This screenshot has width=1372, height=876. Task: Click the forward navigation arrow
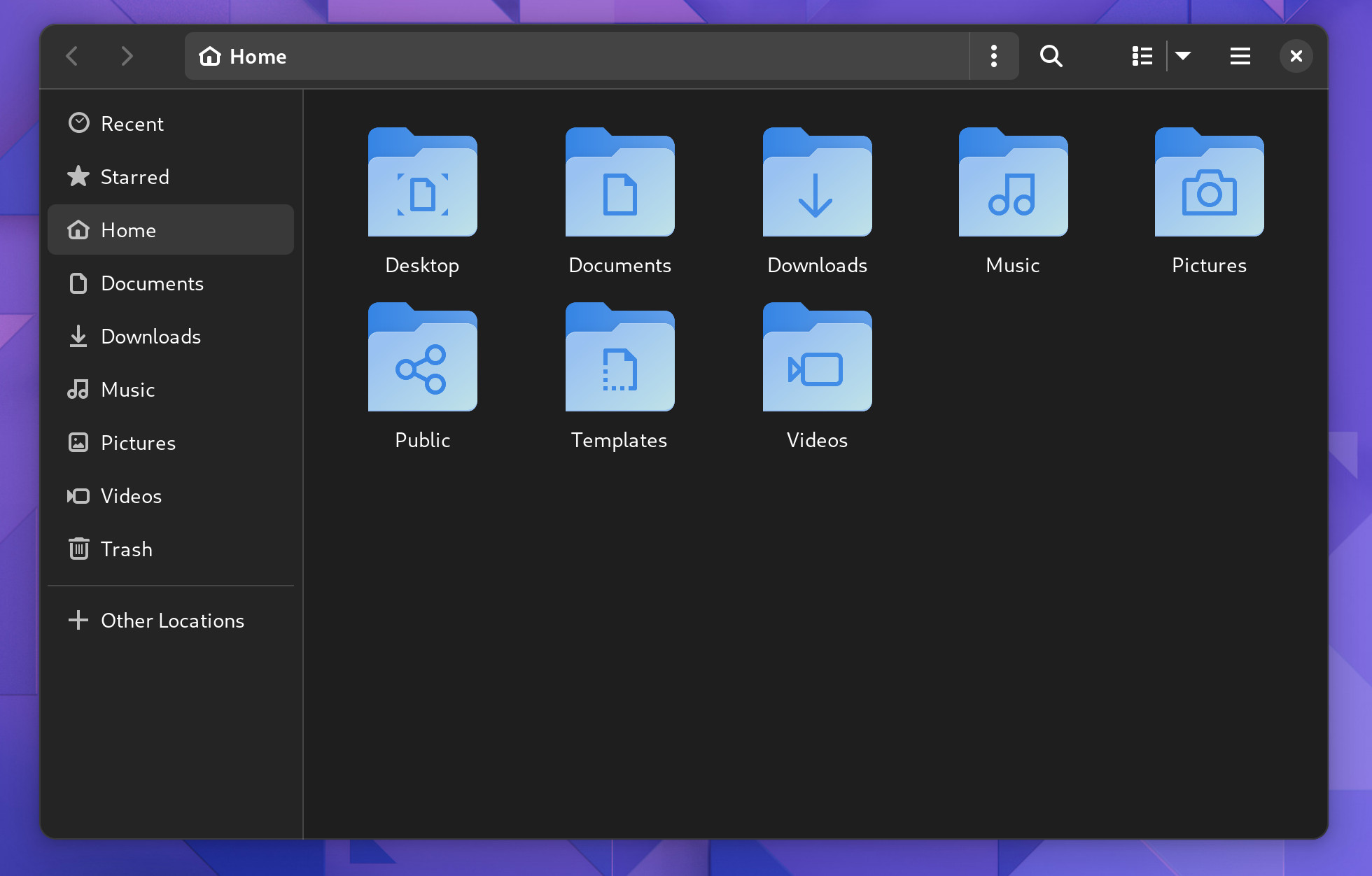[x=127, y=56]
